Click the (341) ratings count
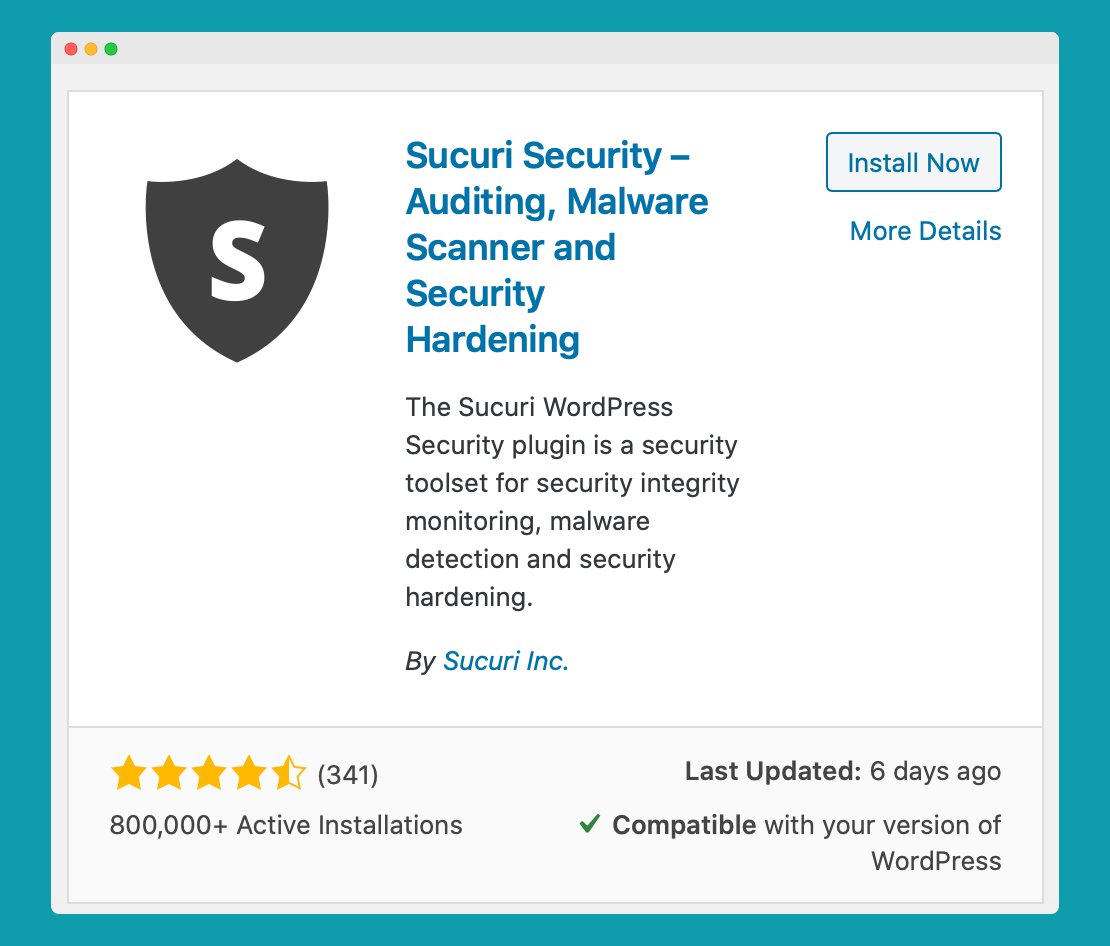Image resolution: width=1110 pixels, height=946 pixels. tap(348, 775)
